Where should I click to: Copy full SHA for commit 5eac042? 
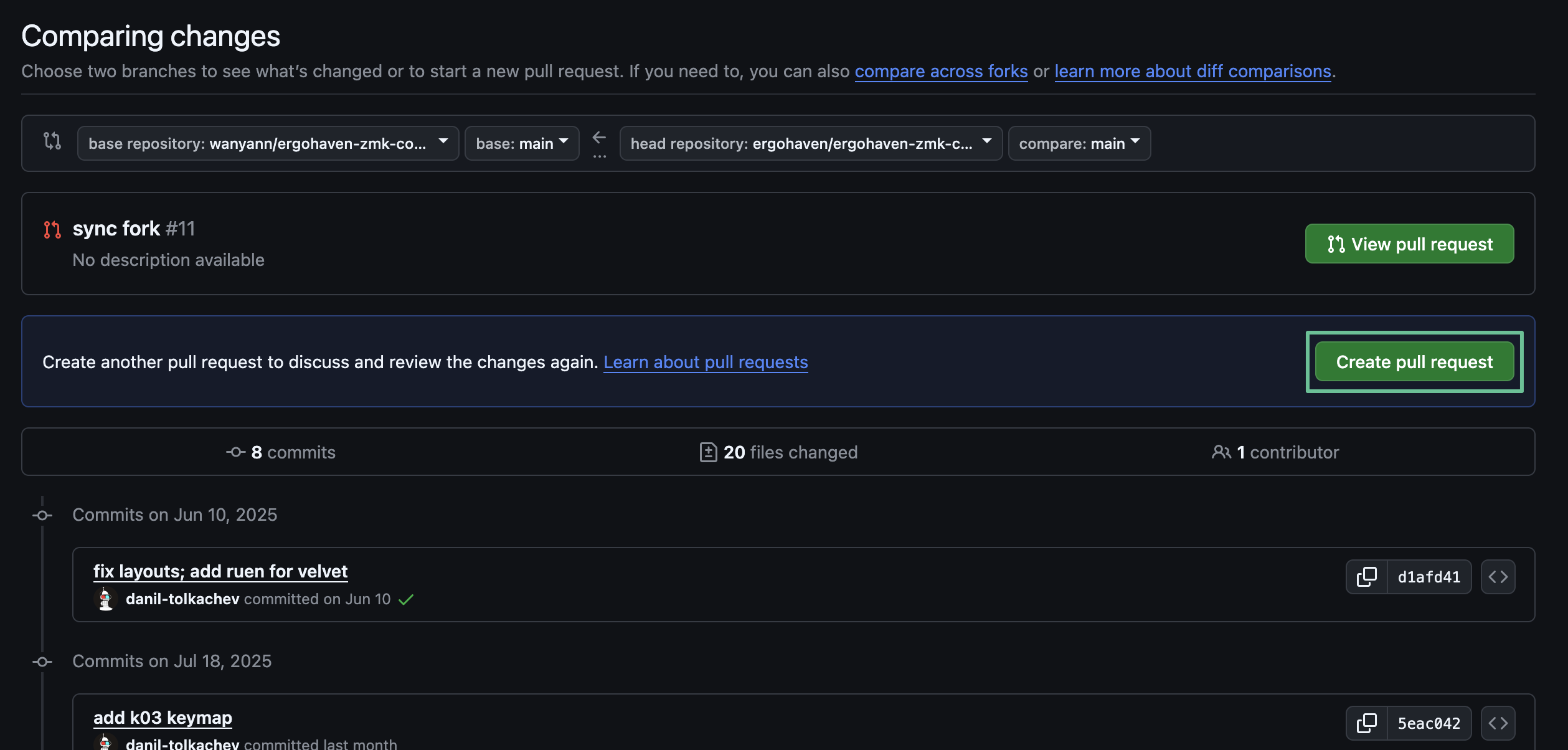[x=1366, y=723]
